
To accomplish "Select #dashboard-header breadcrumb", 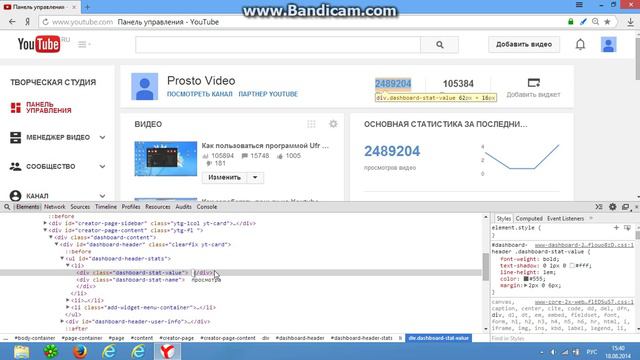I will [x=300, y=338].
